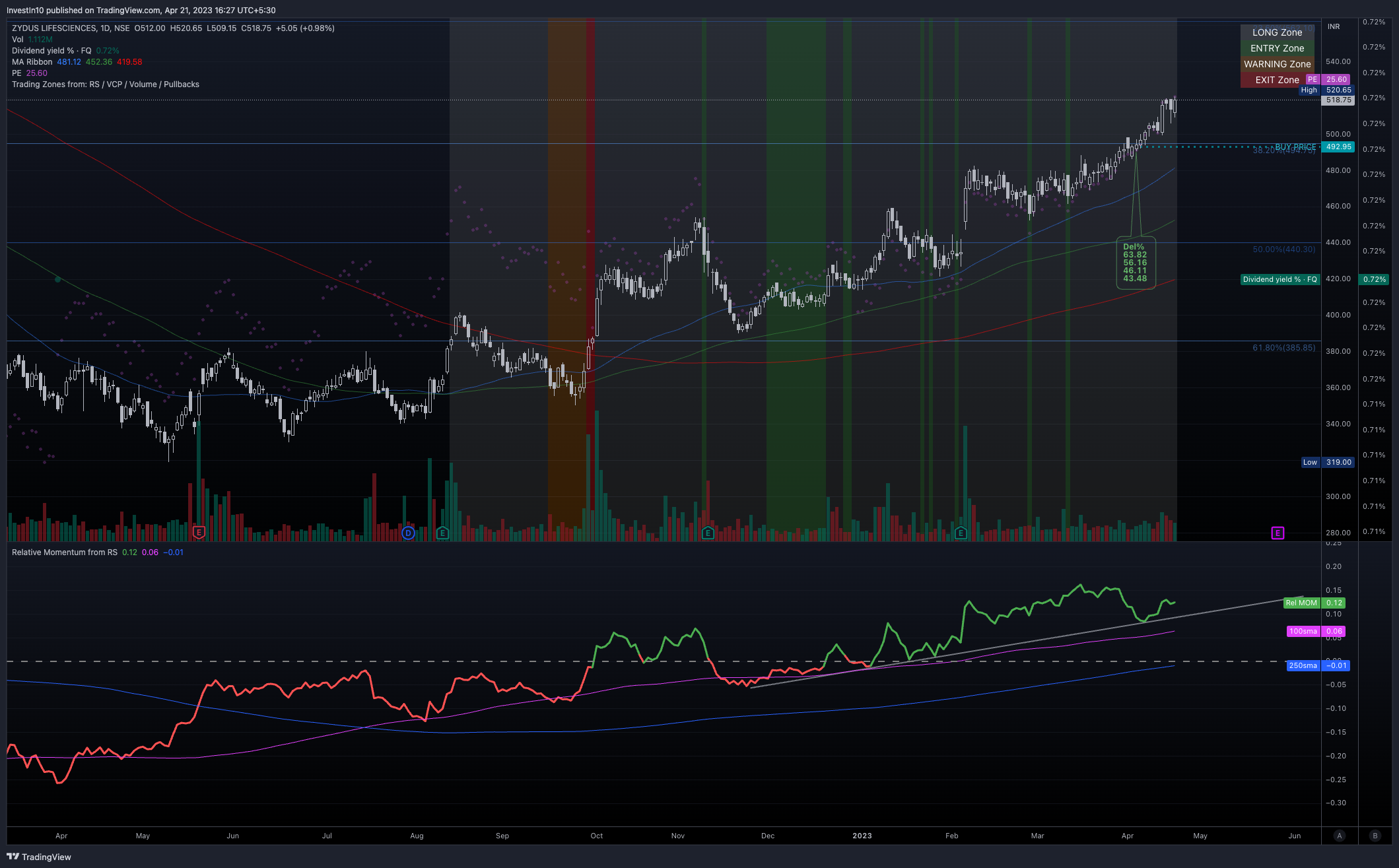The image size is (1399, 868).
Task: Click the 61.80%(385.85) Fibonacci level label
Action: (1284, 348)
